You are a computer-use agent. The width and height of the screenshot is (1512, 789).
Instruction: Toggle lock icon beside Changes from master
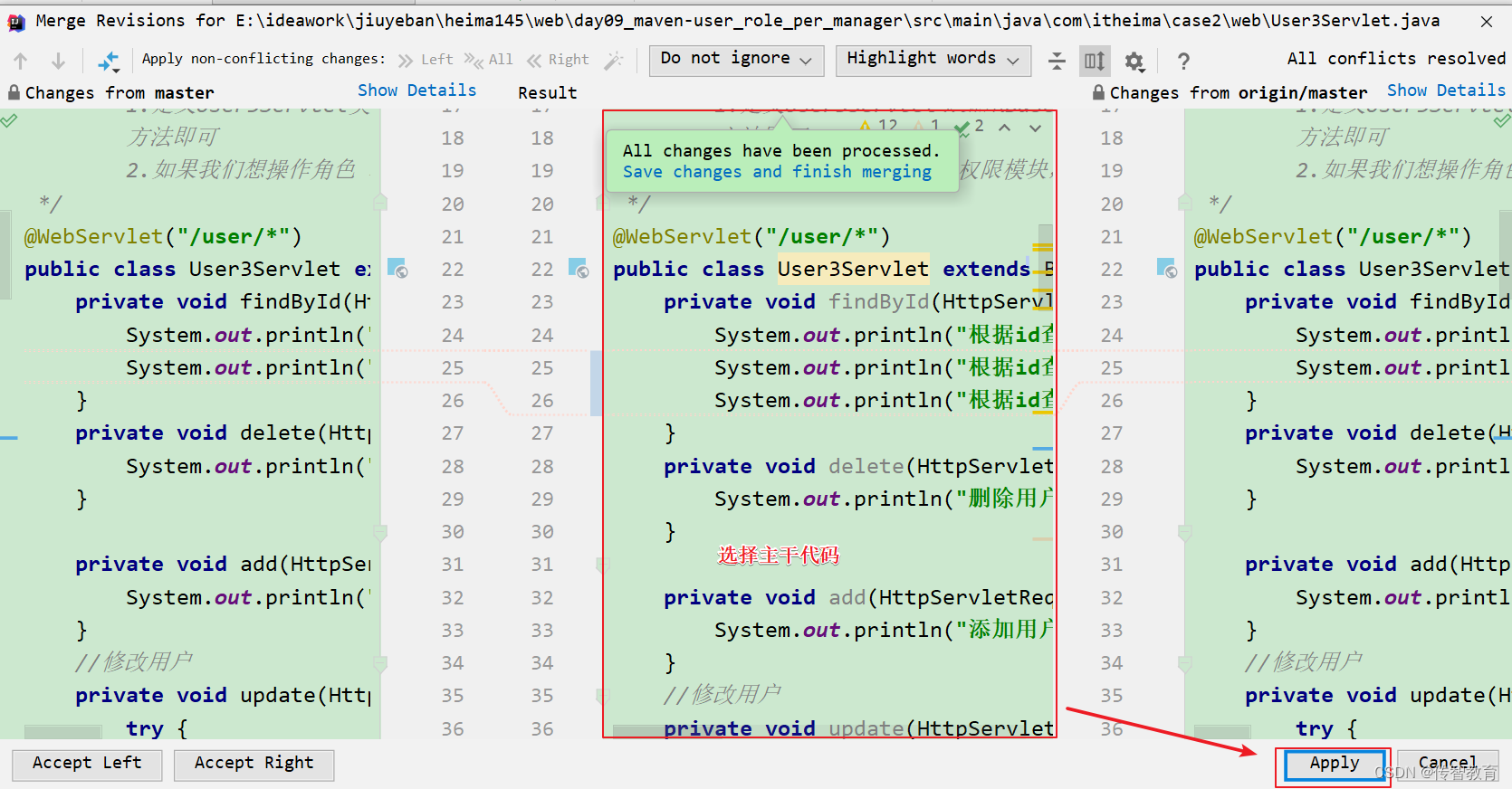tap(14, 92)
